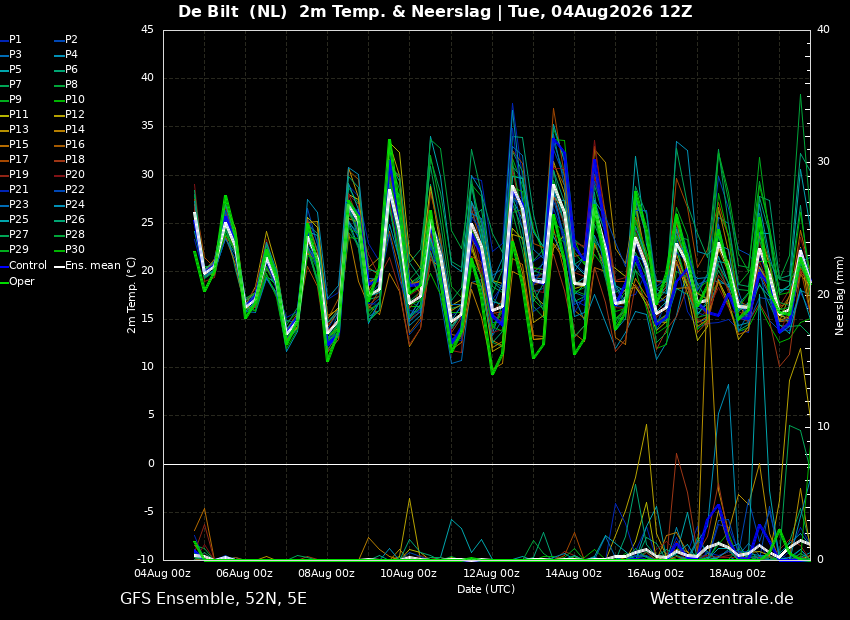
Task: Click the P13 legend entry
Action: [x=15, y=130]
